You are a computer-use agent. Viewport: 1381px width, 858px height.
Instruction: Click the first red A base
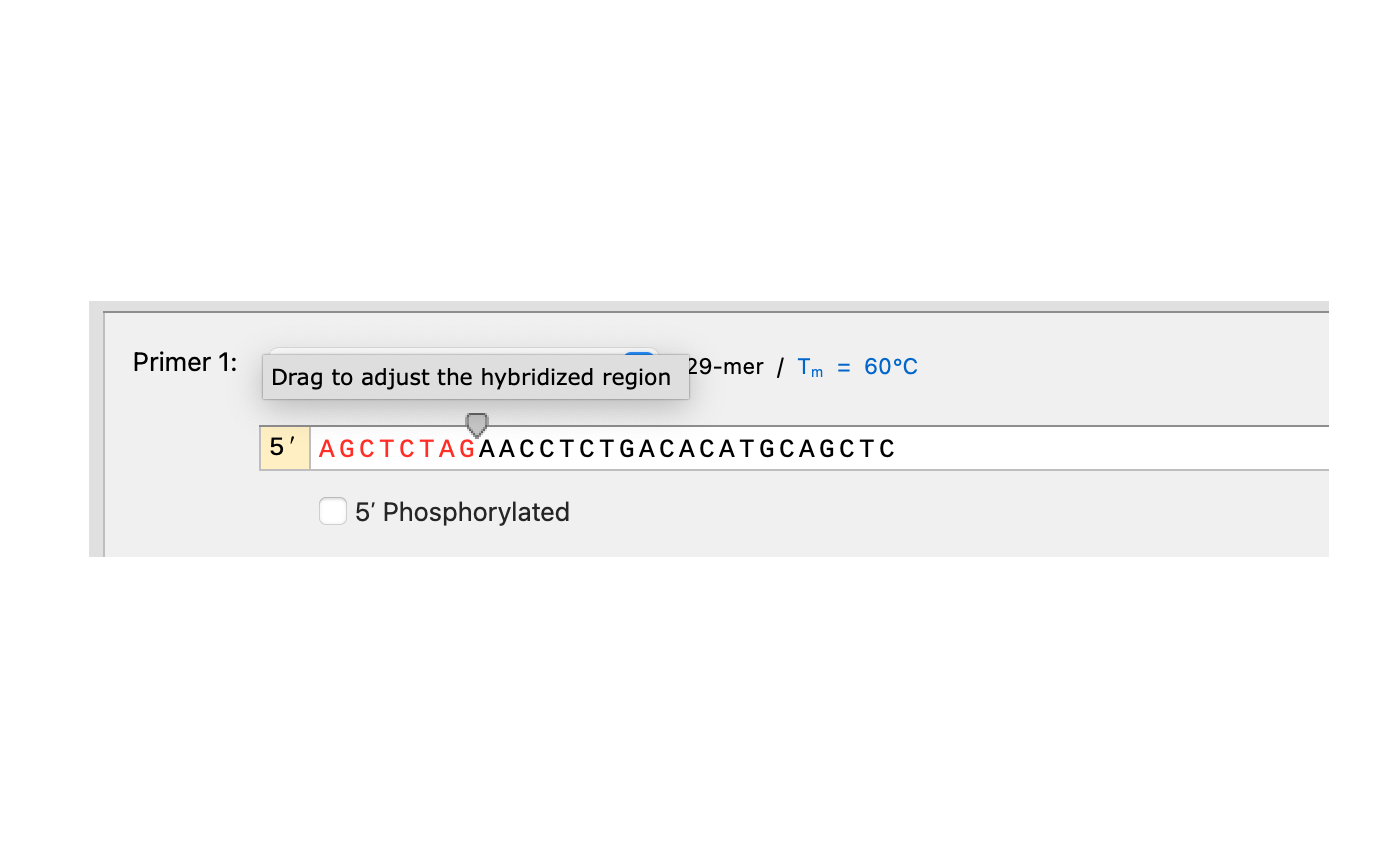click(326, 449)
